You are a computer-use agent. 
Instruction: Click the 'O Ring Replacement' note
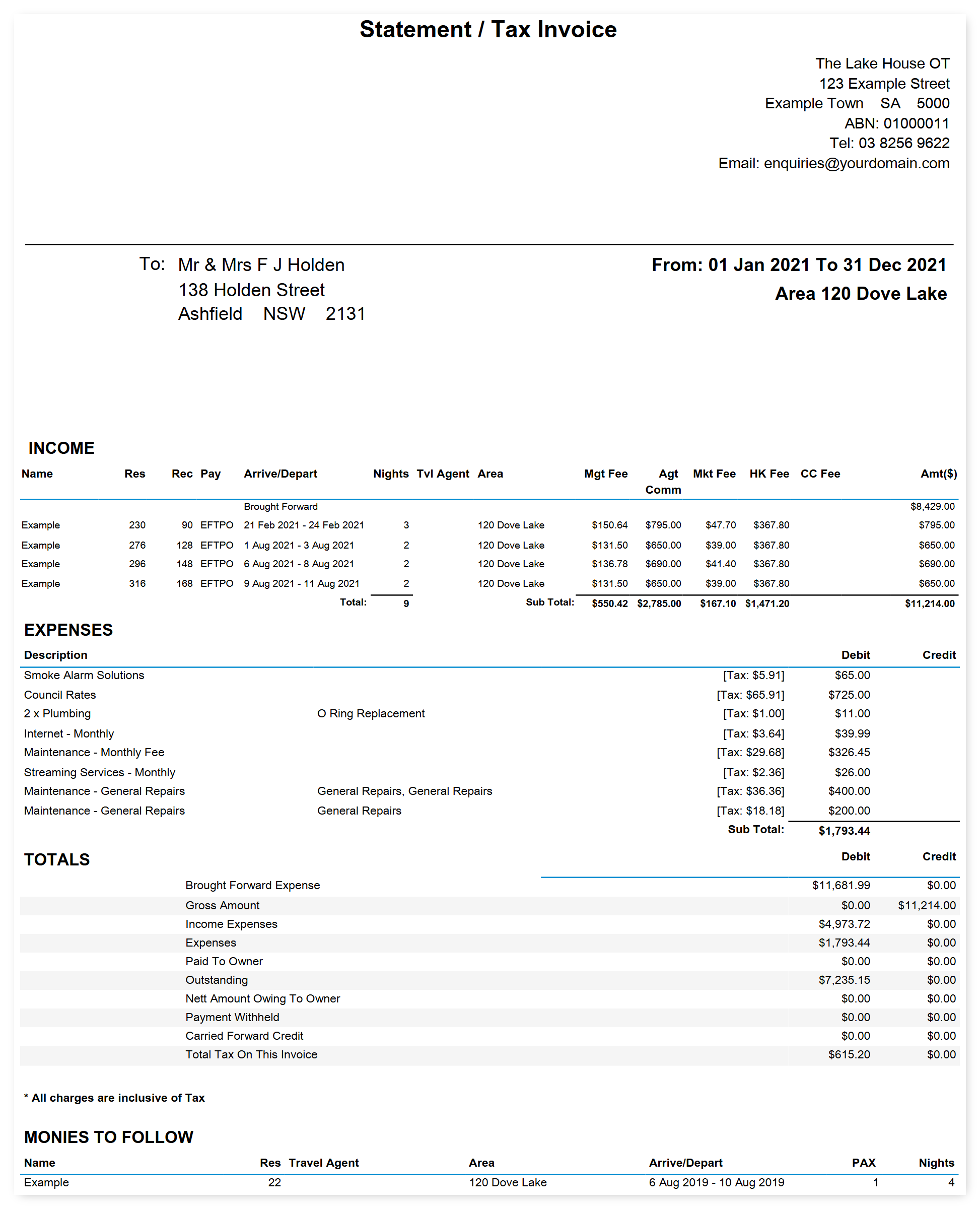click(x=370, y=714)
